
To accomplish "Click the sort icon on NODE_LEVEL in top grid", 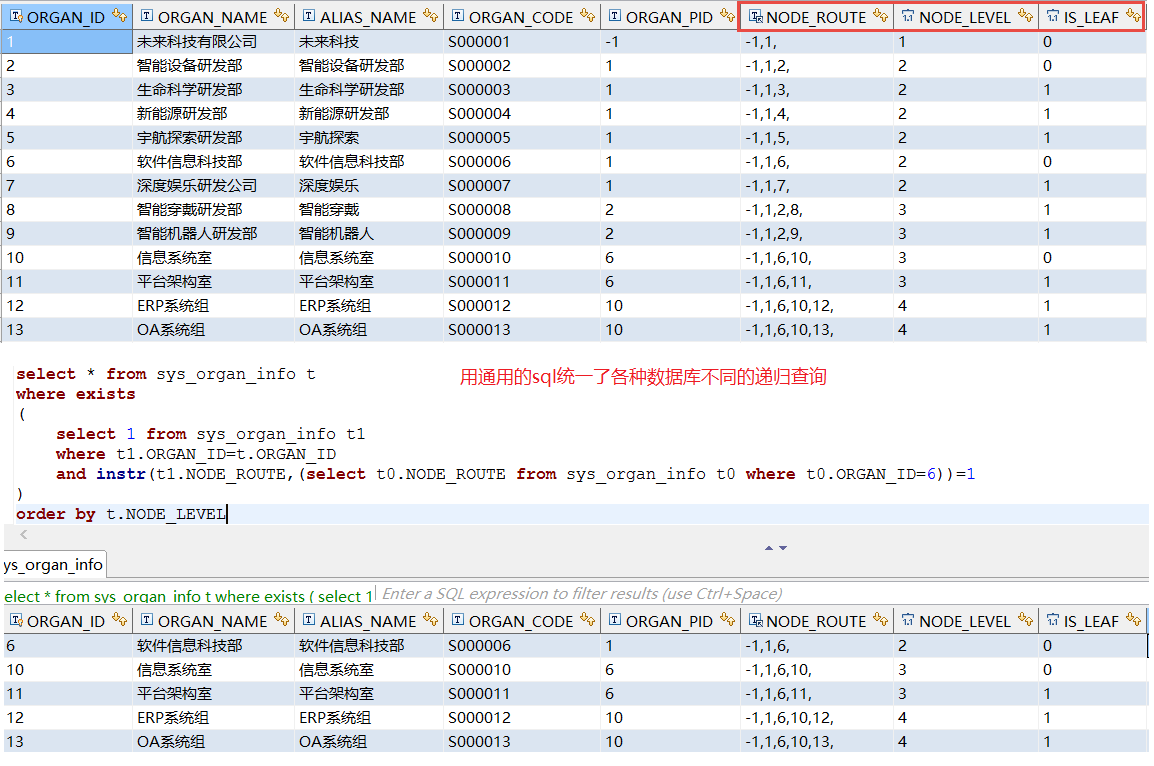I will pyautogui.click(x=1026, y=16).
